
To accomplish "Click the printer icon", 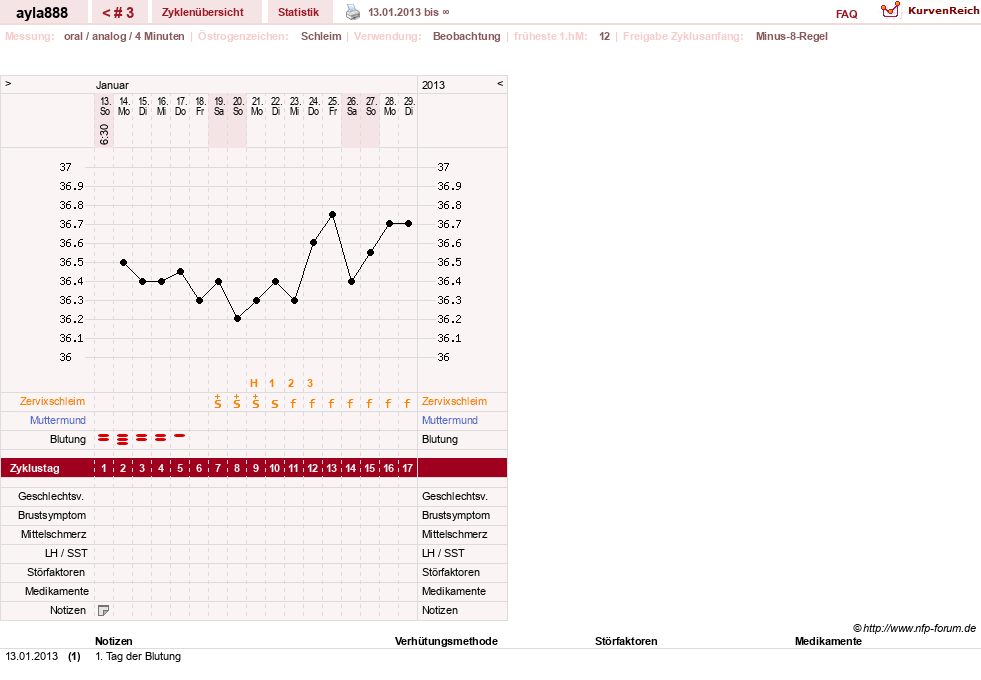I will (353, 12).
